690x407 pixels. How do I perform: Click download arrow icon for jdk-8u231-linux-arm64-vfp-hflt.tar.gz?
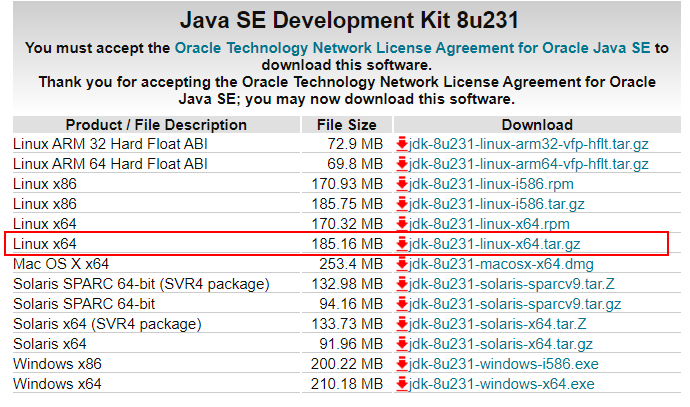[x=402, y=164]
